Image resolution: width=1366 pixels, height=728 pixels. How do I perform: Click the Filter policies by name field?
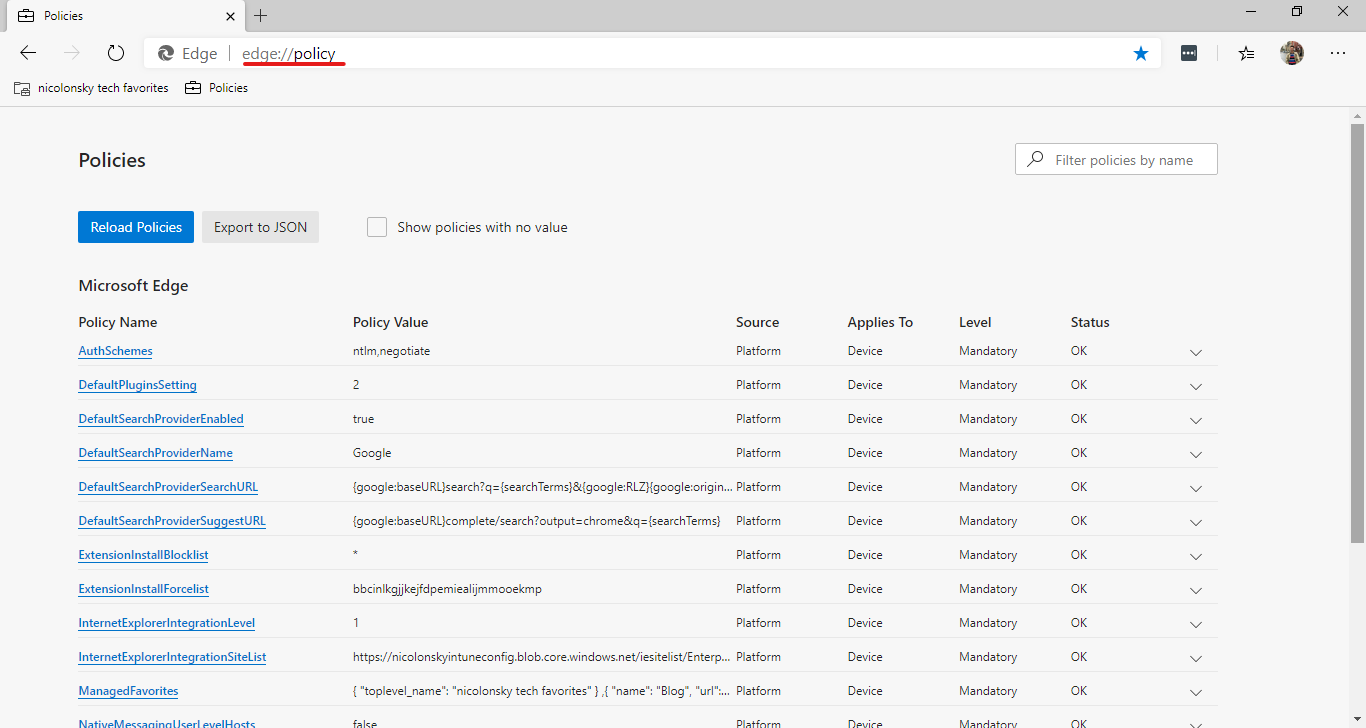[1116, 160]
